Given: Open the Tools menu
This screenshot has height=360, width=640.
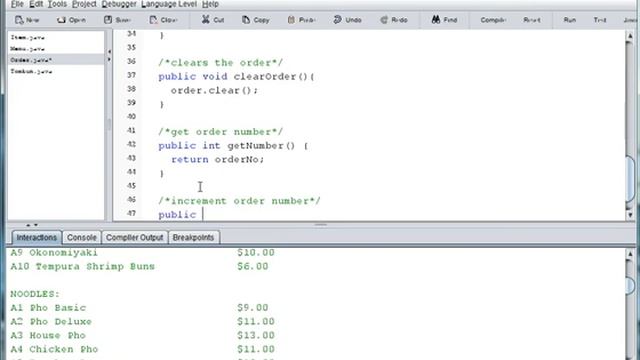Looking at the screenshot, I should click(57, 4).
